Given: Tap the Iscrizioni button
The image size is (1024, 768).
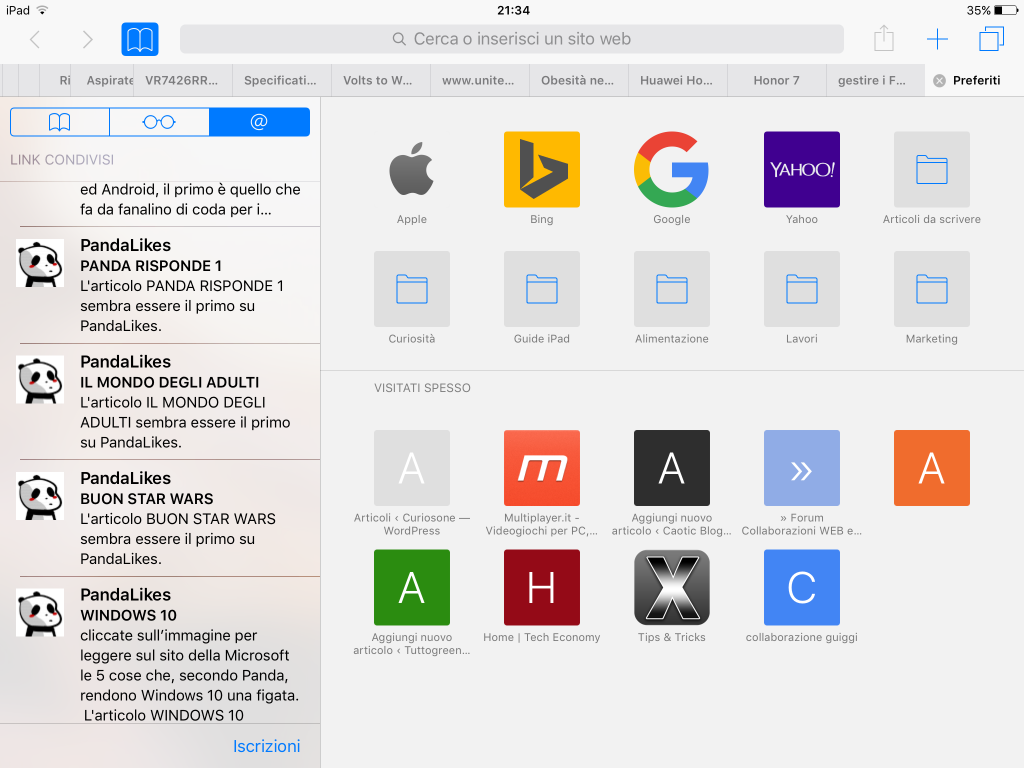Looking at the screenshot, I should click(266, 746).
